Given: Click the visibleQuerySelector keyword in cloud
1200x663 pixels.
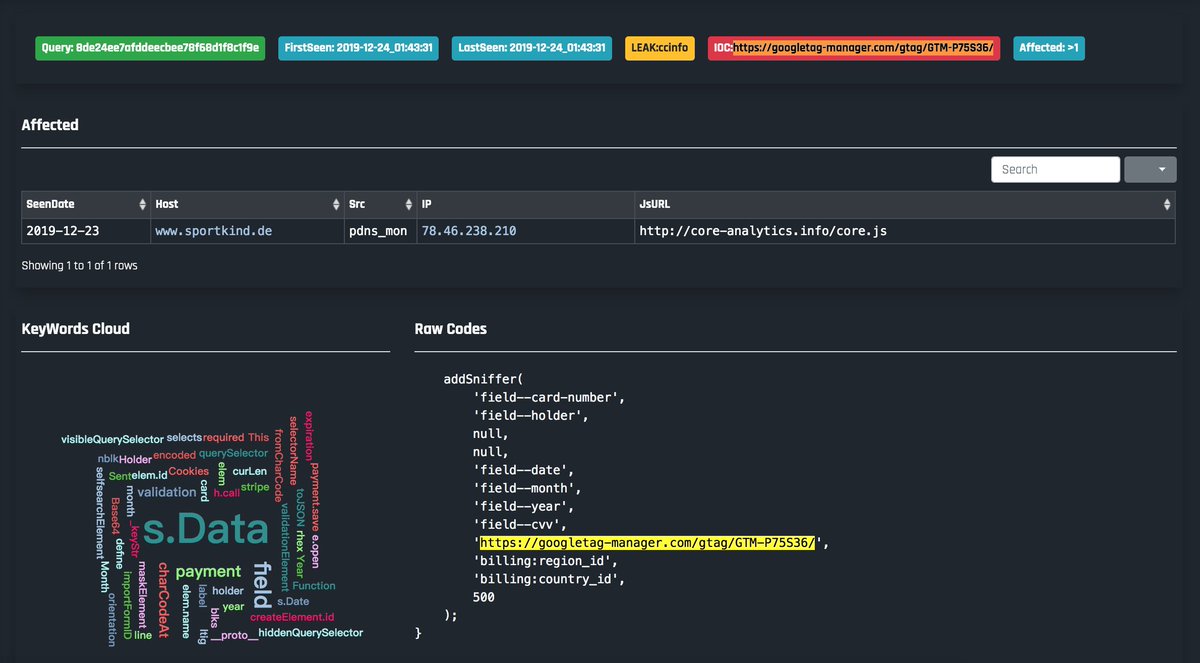Looking at the screenshot, I should pyautogui.click(x=111, y=439).
